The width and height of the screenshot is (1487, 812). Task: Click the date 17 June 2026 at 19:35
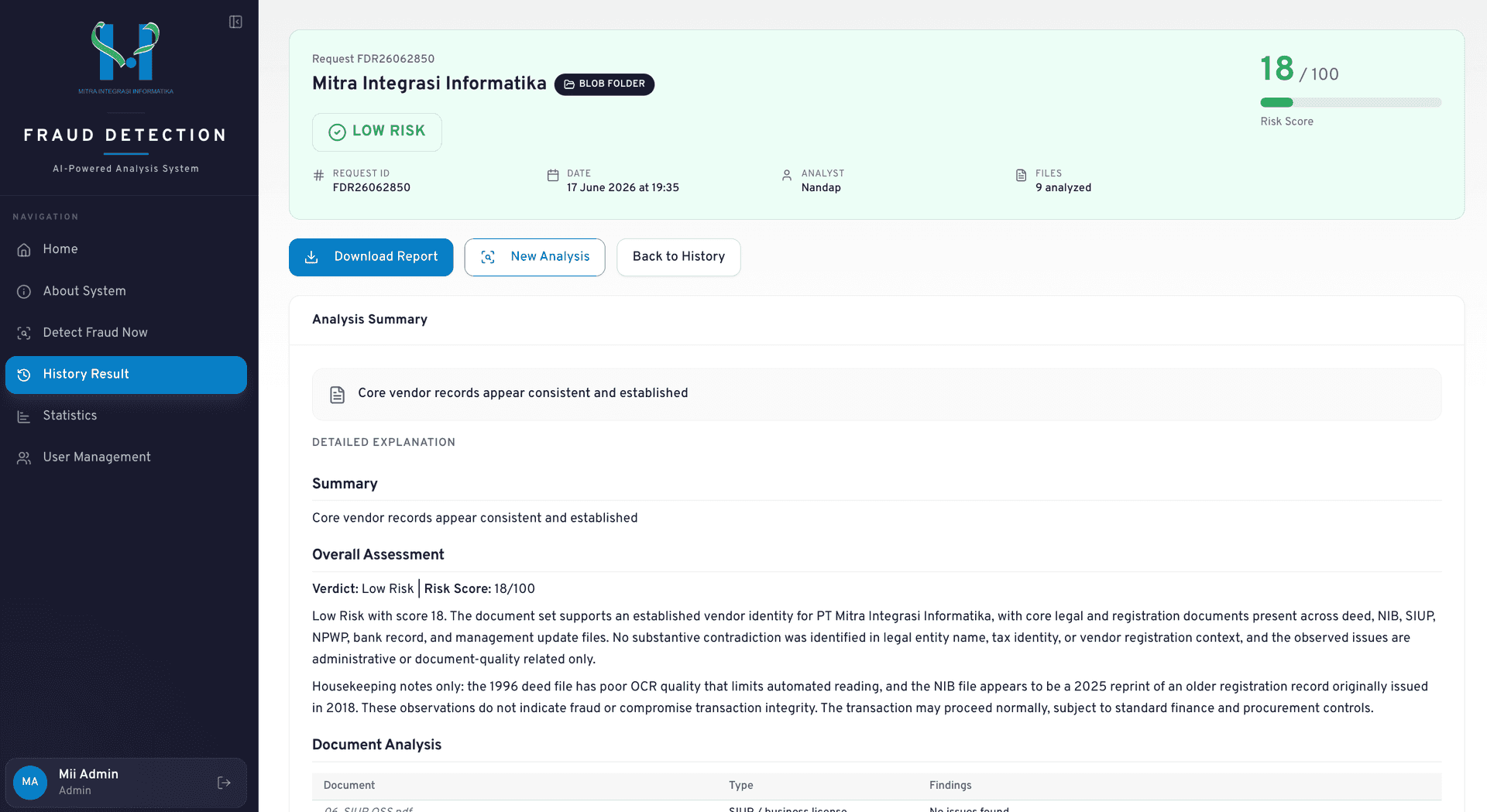click(623, 188)
